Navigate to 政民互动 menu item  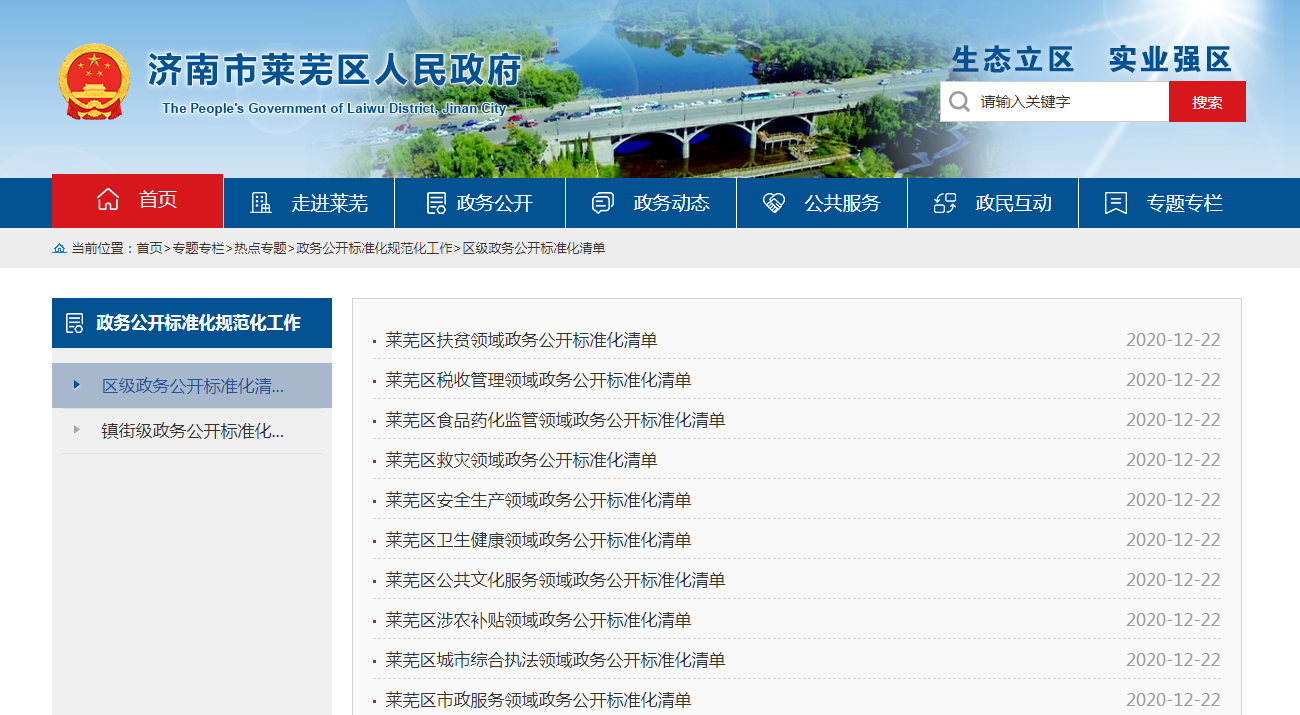tap(993, 203)
